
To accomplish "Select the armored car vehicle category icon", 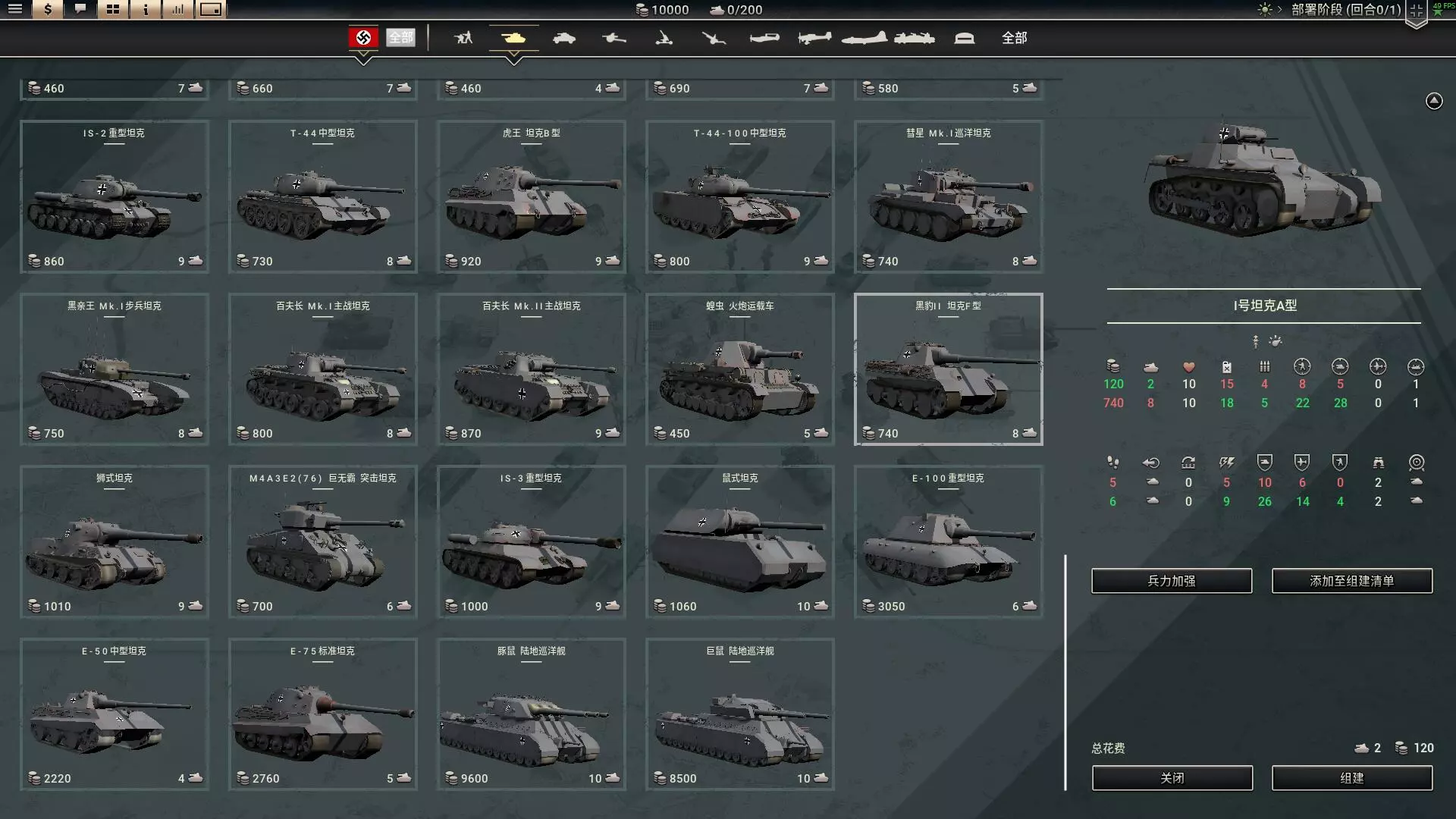I will [563, 38].
